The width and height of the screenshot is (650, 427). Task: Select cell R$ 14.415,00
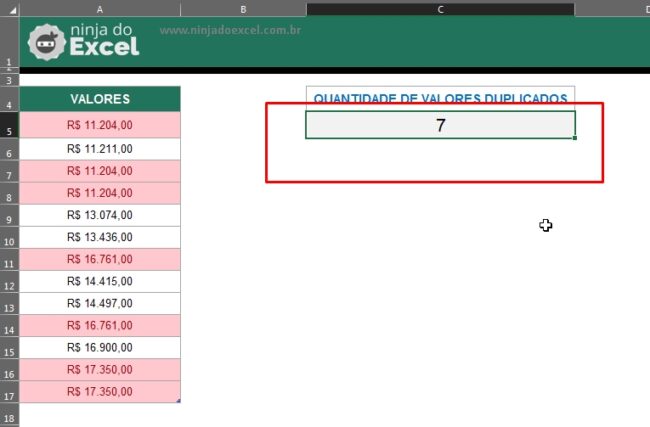click(x=100, y=281)
